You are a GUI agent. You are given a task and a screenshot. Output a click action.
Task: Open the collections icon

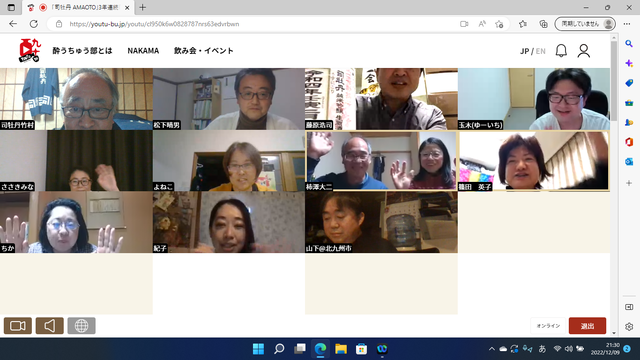point(543,24)
